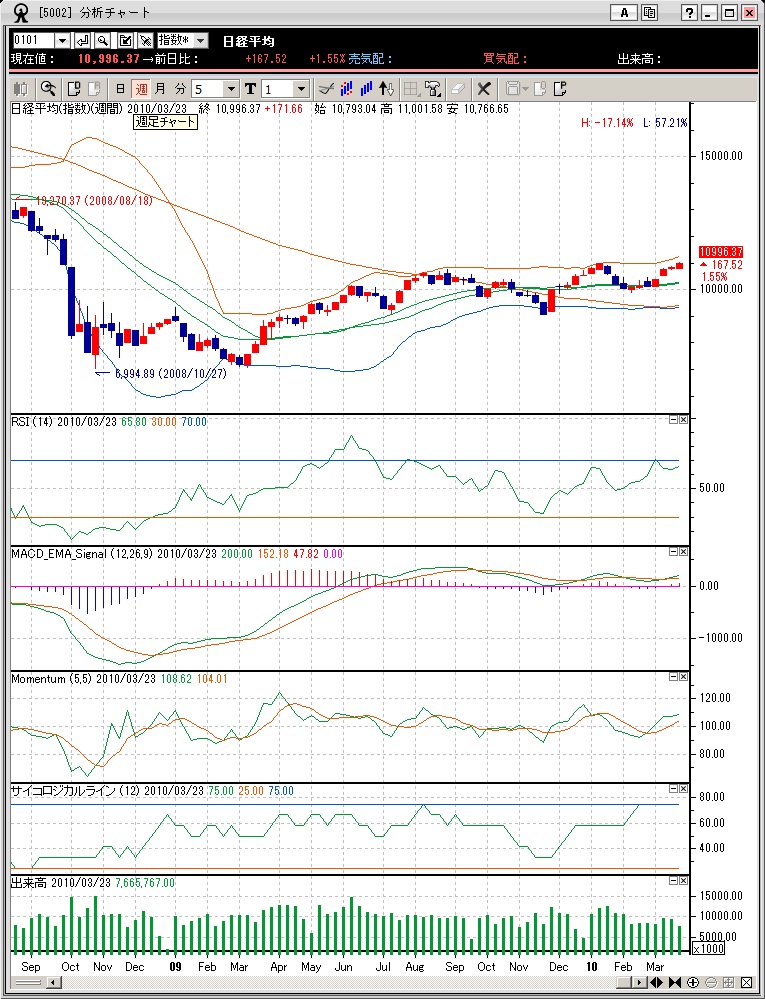Screen dimensions: 765x999
Task: Click the horizontal scrollbar right arrow
Action: (639, 983)
